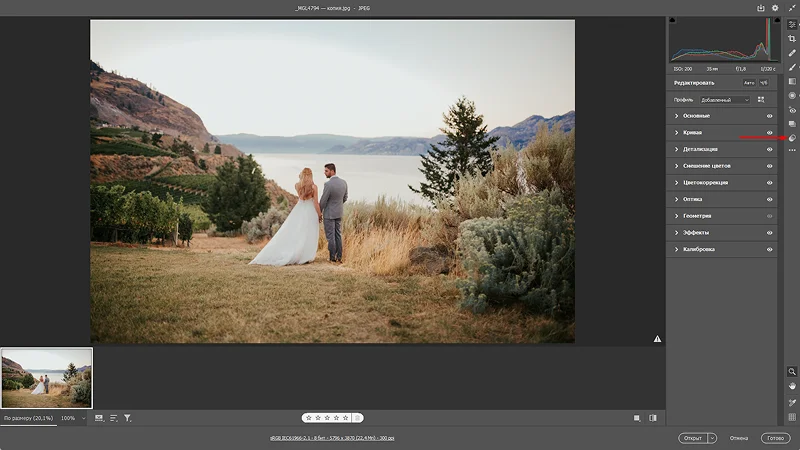Open workflow options link sRGB IEC61966-2.1
Image resolution: width=800 pixels, height=450 pixels.
click(332, 438)
